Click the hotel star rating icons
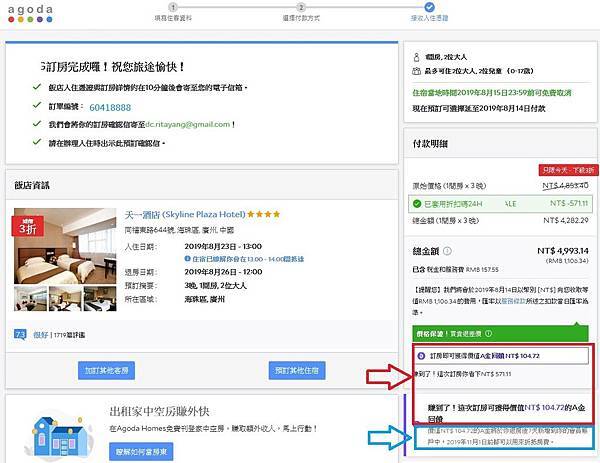This screenshot has height=463, width=600. tap(264, 214)
